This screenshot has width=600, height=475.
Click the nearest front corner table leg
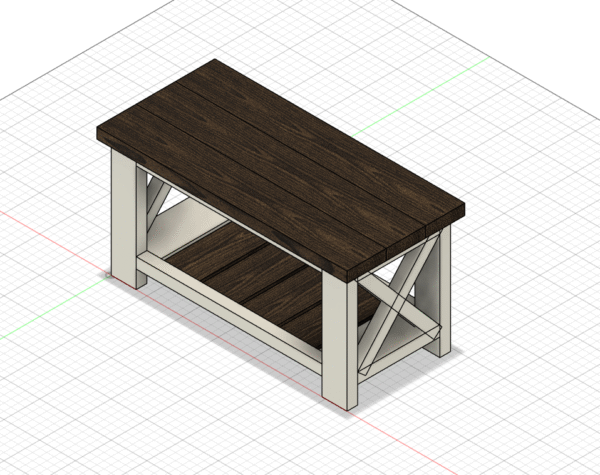click(340, 341)
